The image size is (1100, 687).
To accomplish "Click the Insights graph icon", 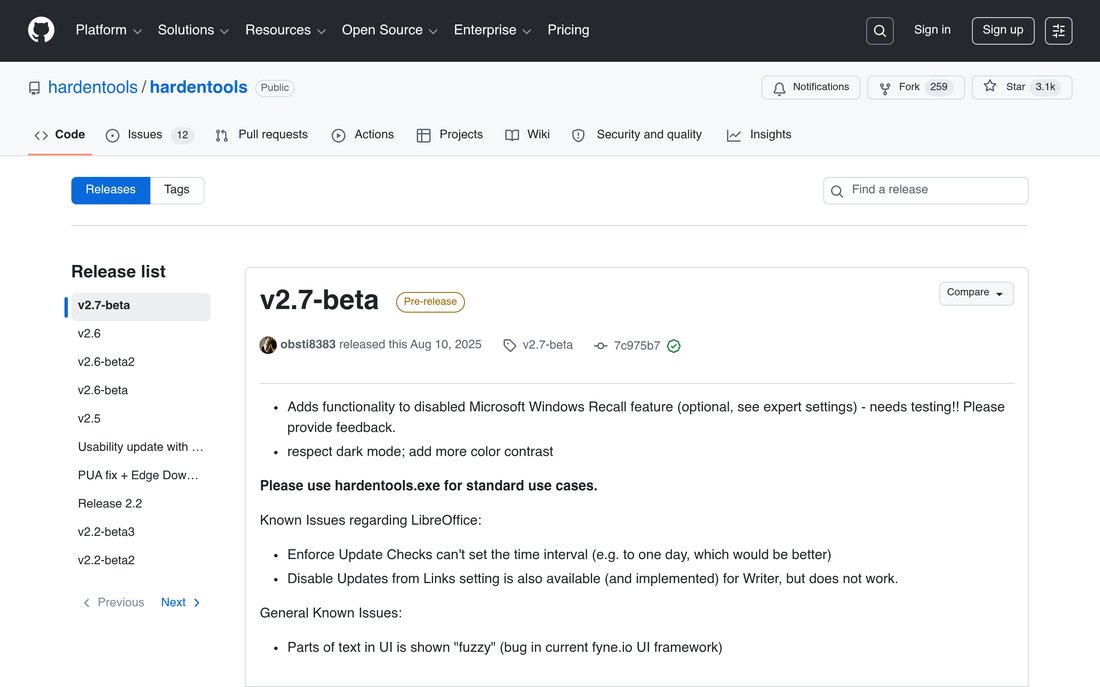I will point(733,135).
